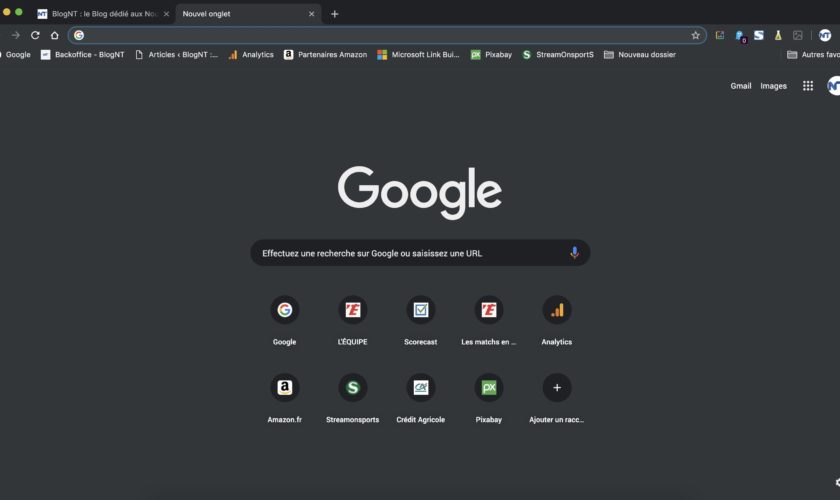Open the Google apps grid
The width and height of the screenshot is (840, 500).
coord(808,86)
